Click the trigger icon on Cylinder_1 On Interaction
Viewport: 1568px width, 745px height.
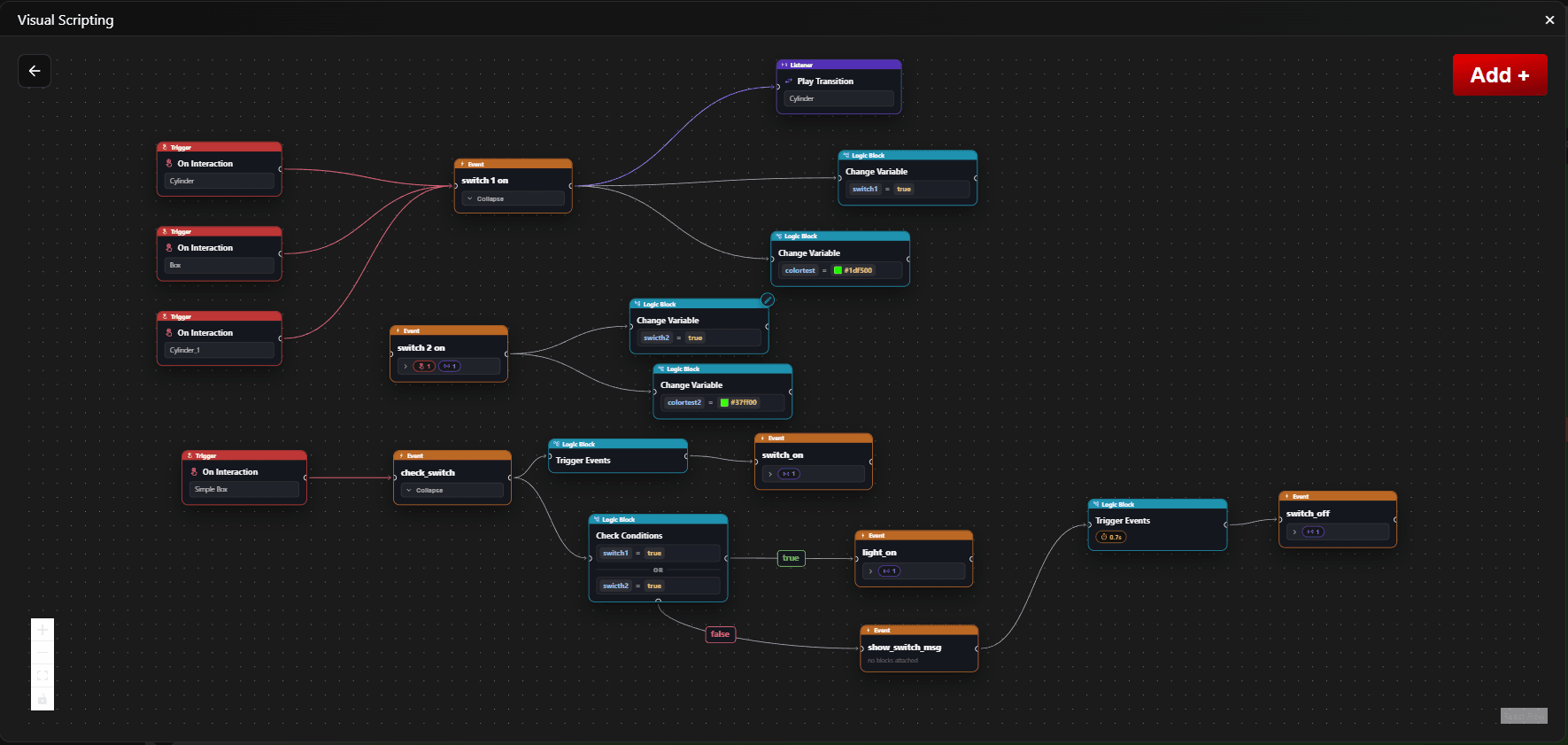169,333
